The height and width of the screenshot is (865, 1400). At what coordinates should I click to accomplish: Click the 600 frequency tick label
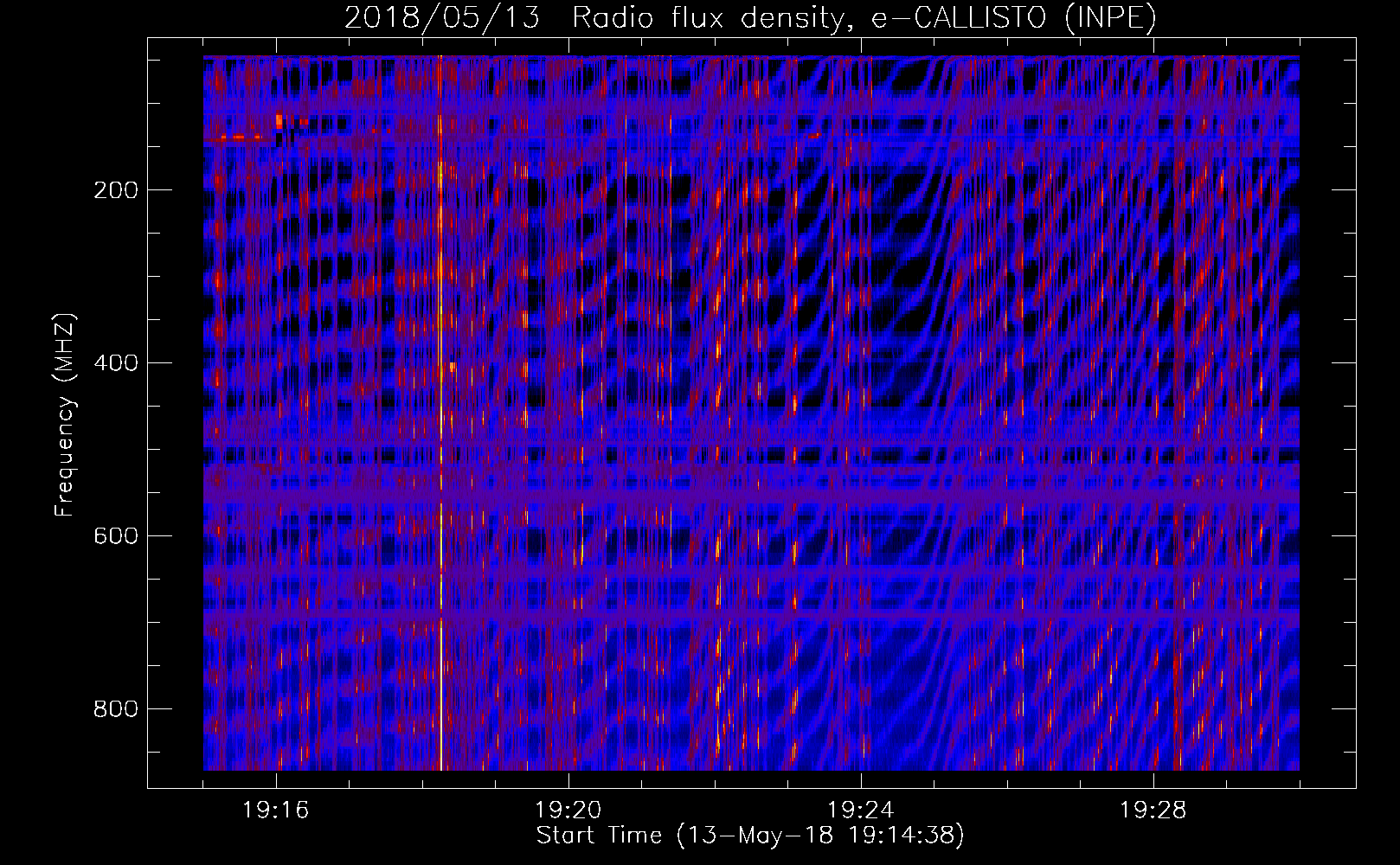(115, 536)
